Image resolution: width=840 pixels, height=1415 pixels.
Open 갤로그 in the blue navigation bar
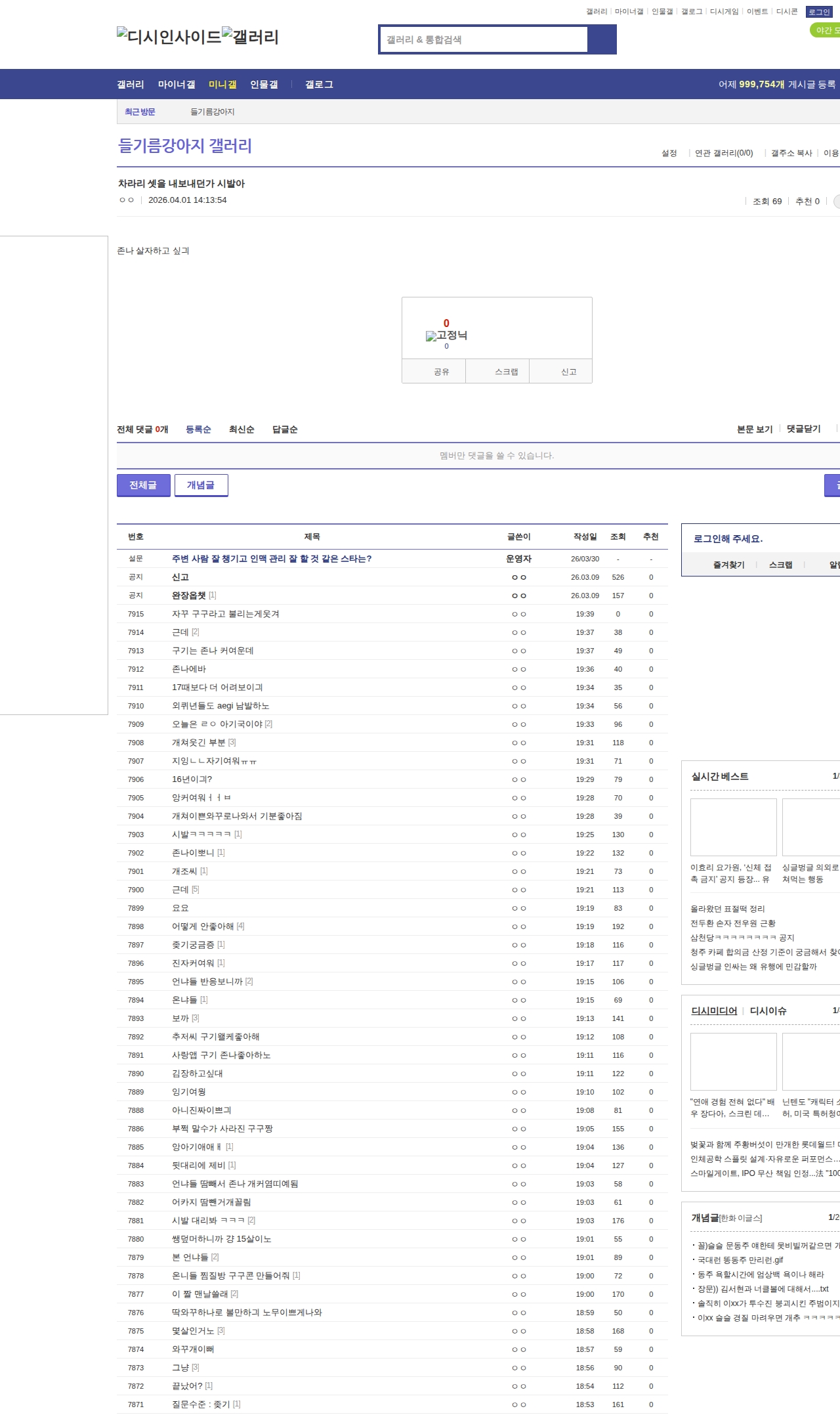pyautogui.click(x=319, y=85)
